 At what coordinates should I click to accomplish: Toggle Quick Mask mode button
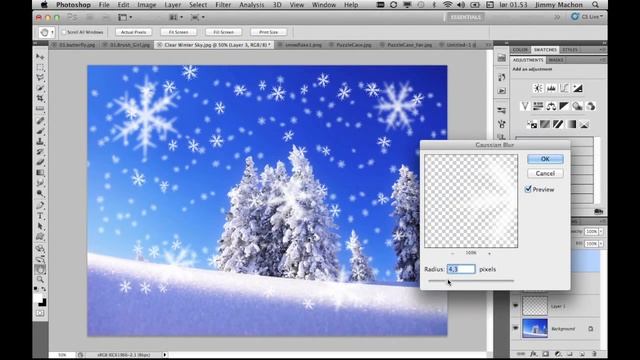point(40,313)
